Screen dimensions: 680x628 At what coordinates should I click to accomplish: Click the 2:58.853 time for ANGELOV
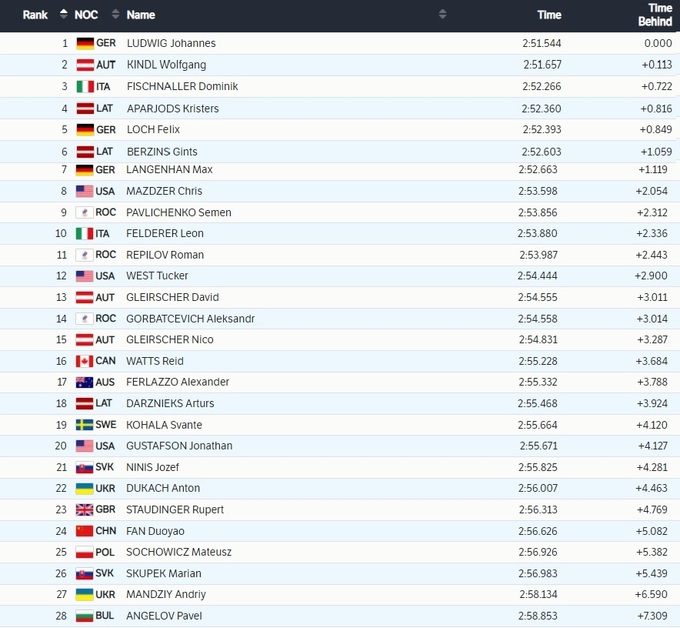(x=539, y=616)
